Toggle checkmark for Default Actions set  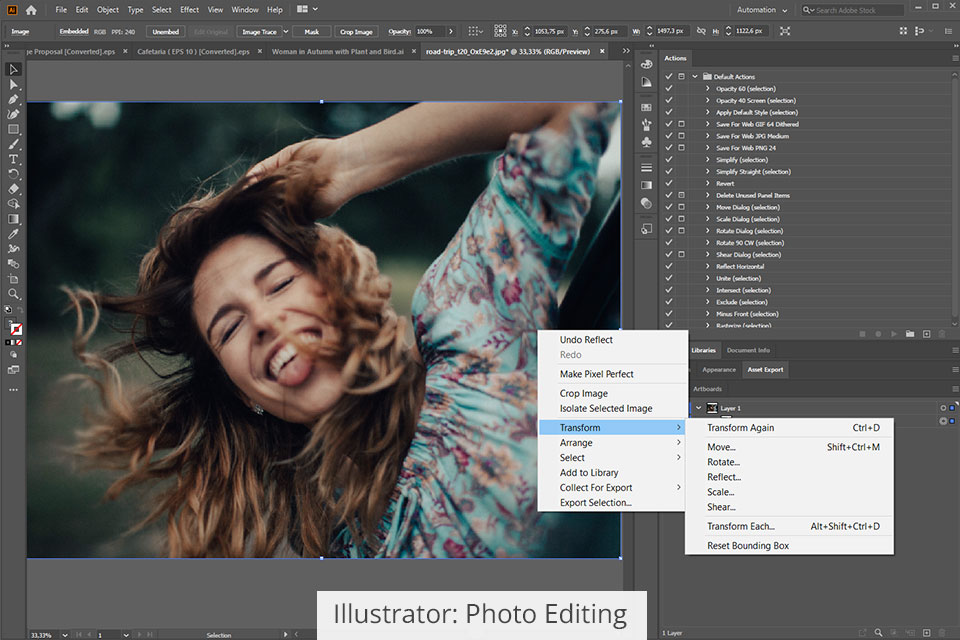[669, 77]
